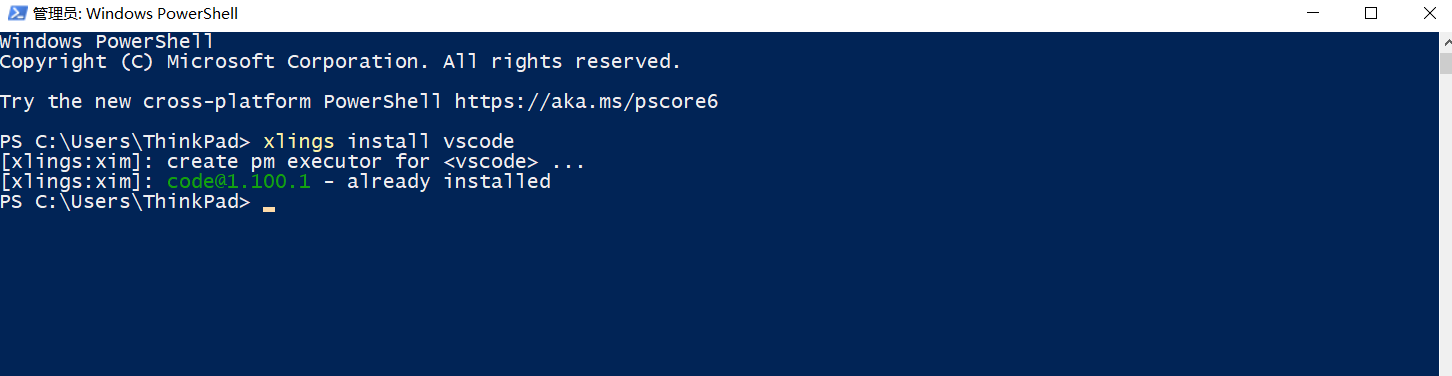This screenshot has height=376, width=1452.
Task: Click the word vscode in the command
Action: coord(478,142)
